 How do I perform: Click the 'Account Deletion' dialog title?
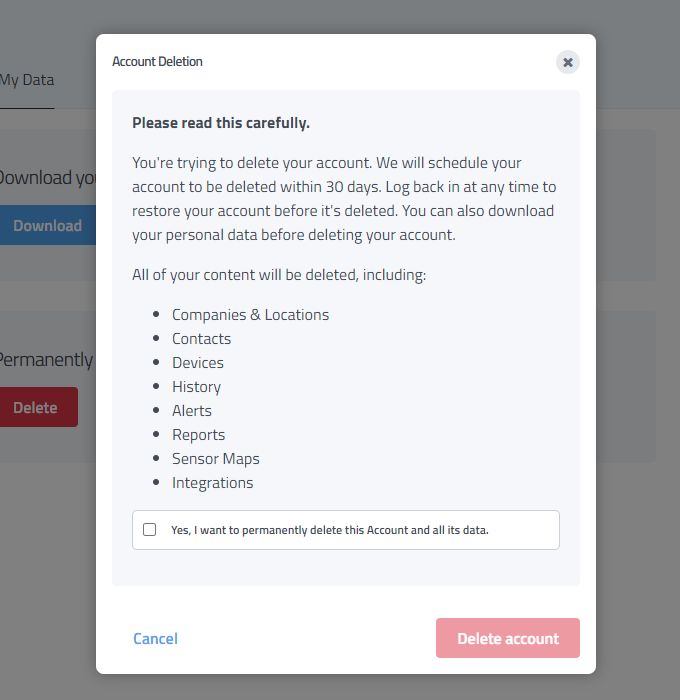click(157, 62)
